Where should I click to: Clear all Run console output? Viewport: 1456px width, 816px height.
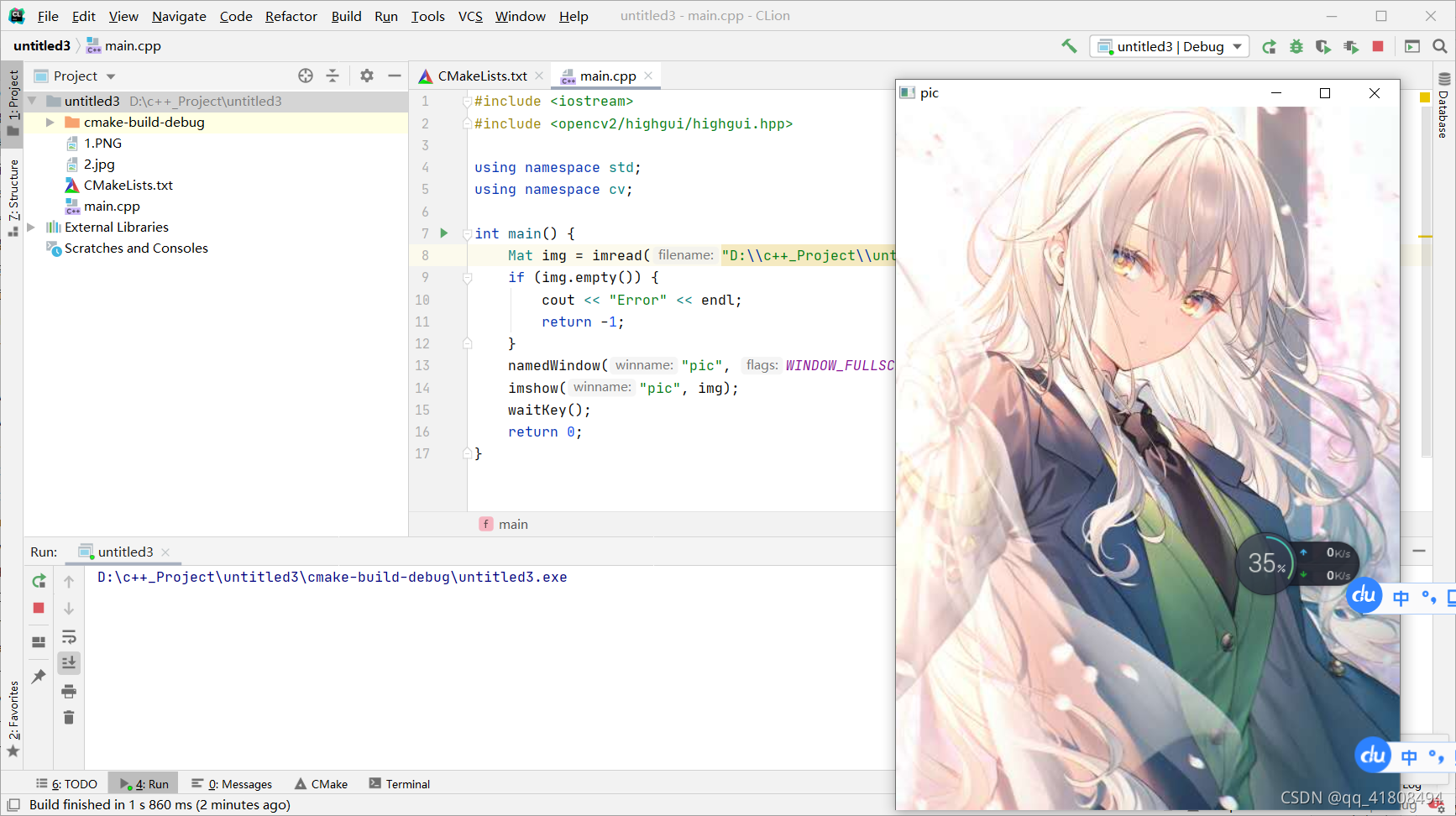69,718
